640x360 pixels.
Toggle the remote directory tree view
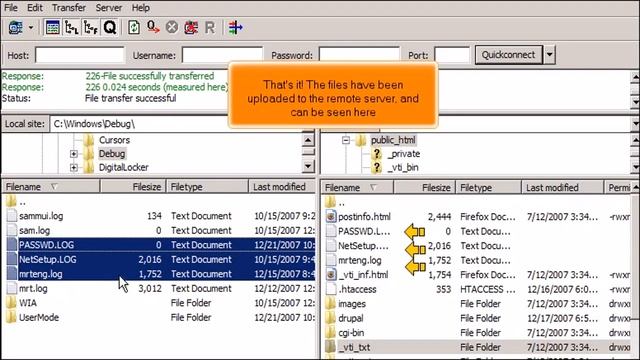pos(91,28)
